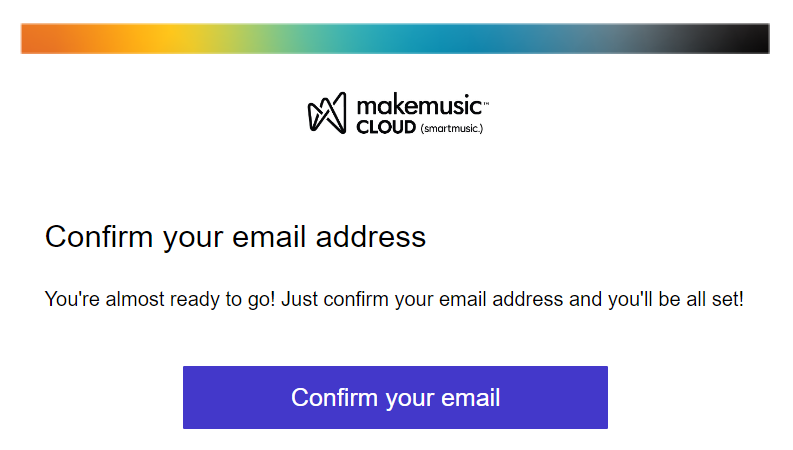Click the 'You're almost ready to go!' sentence

160,299
